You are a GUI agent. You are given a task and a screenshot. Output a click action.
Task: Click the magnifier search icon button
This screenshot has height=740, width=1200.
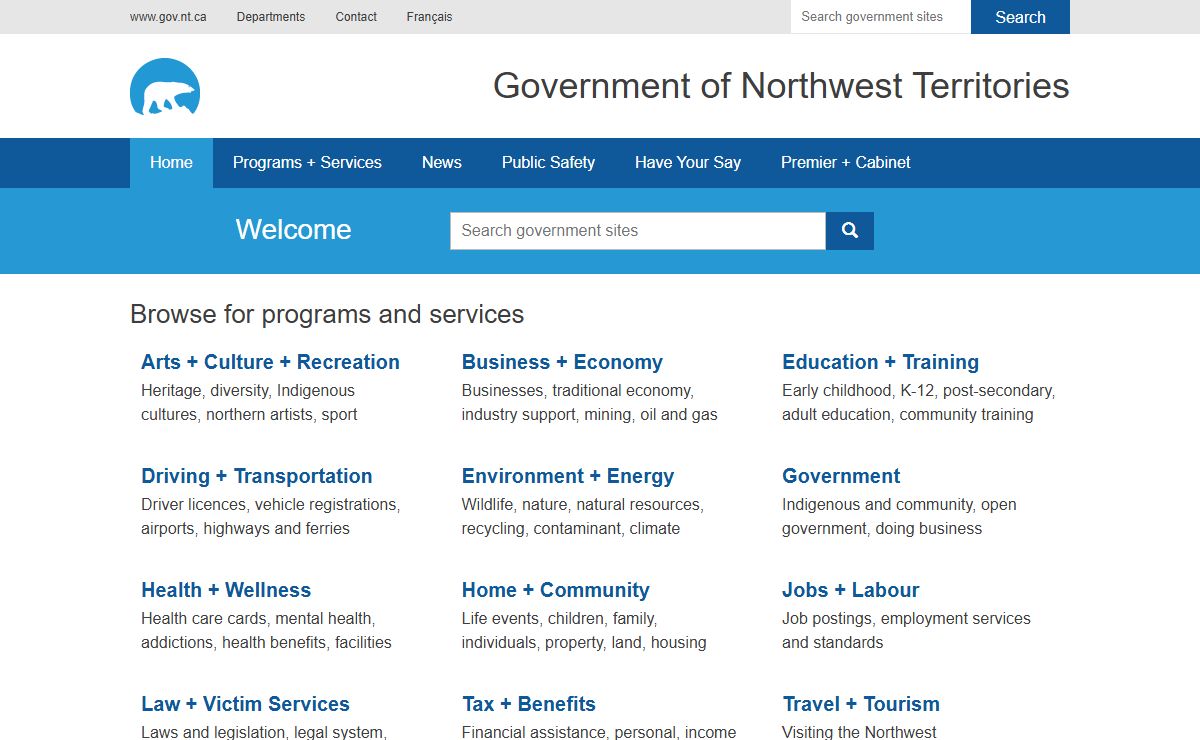click(x=850, y=230)
